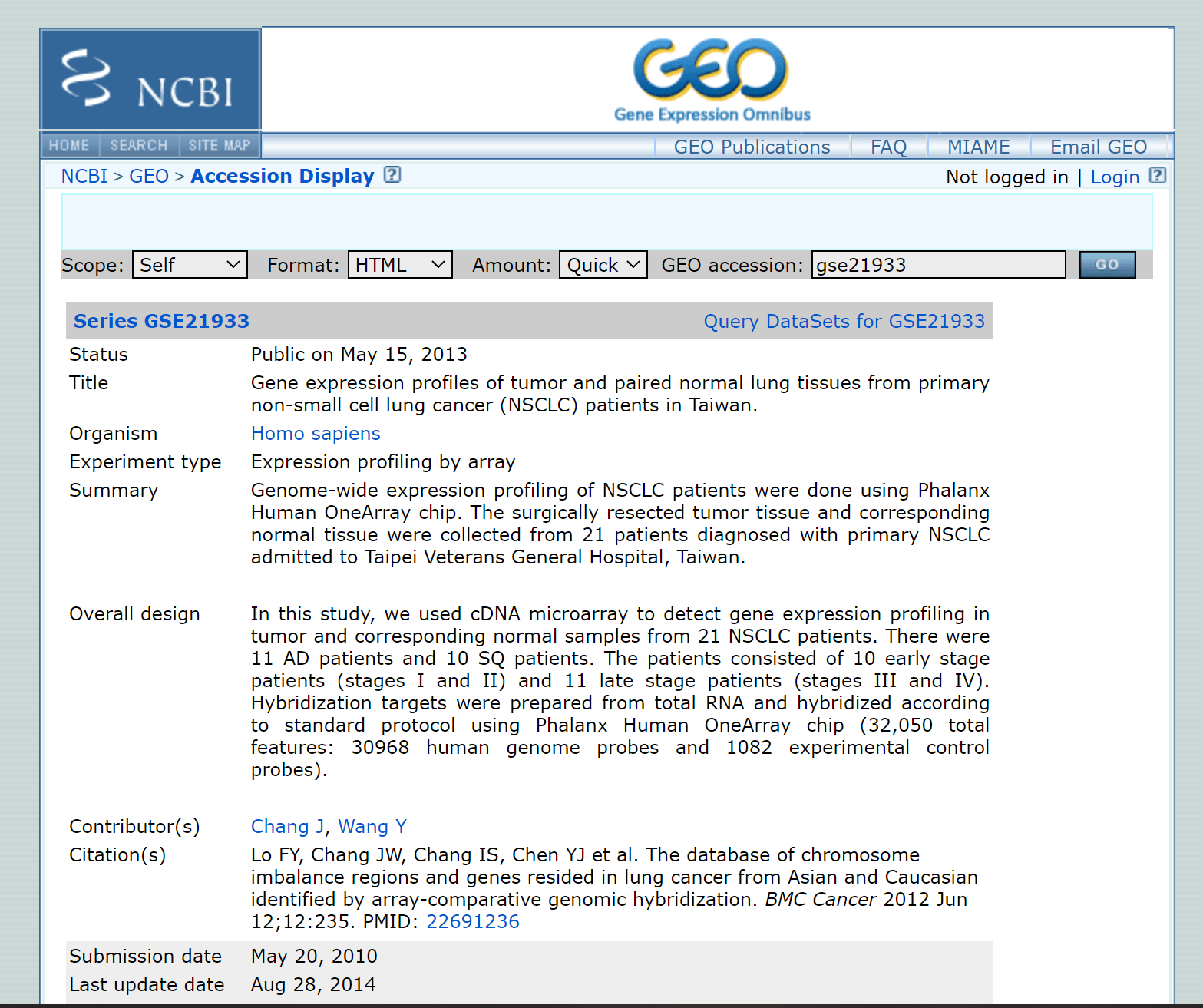This screenshot has width=1203, height=1008.
Task: Open PMID 22691236 citation link
Action: 473,922
